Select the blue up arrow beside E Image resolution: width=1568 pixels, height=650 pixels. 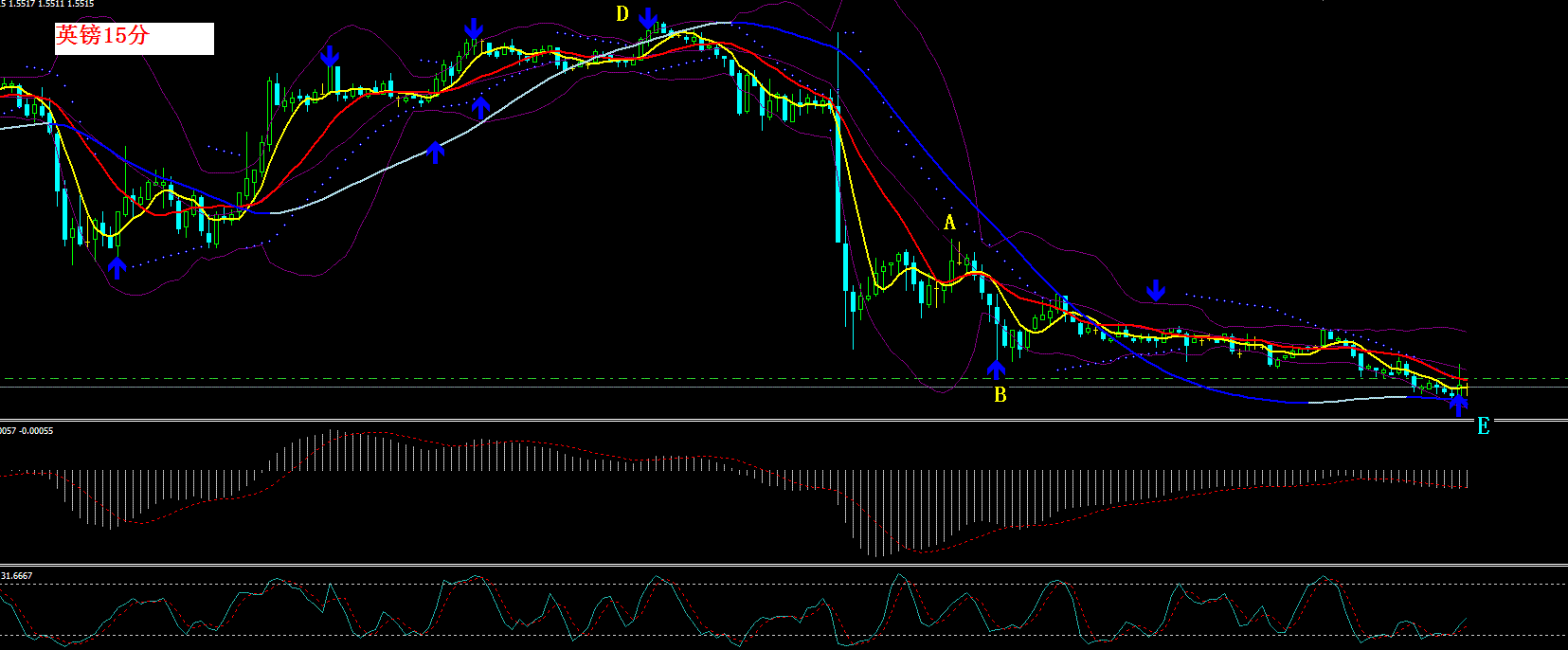(x=1459, y=405)
